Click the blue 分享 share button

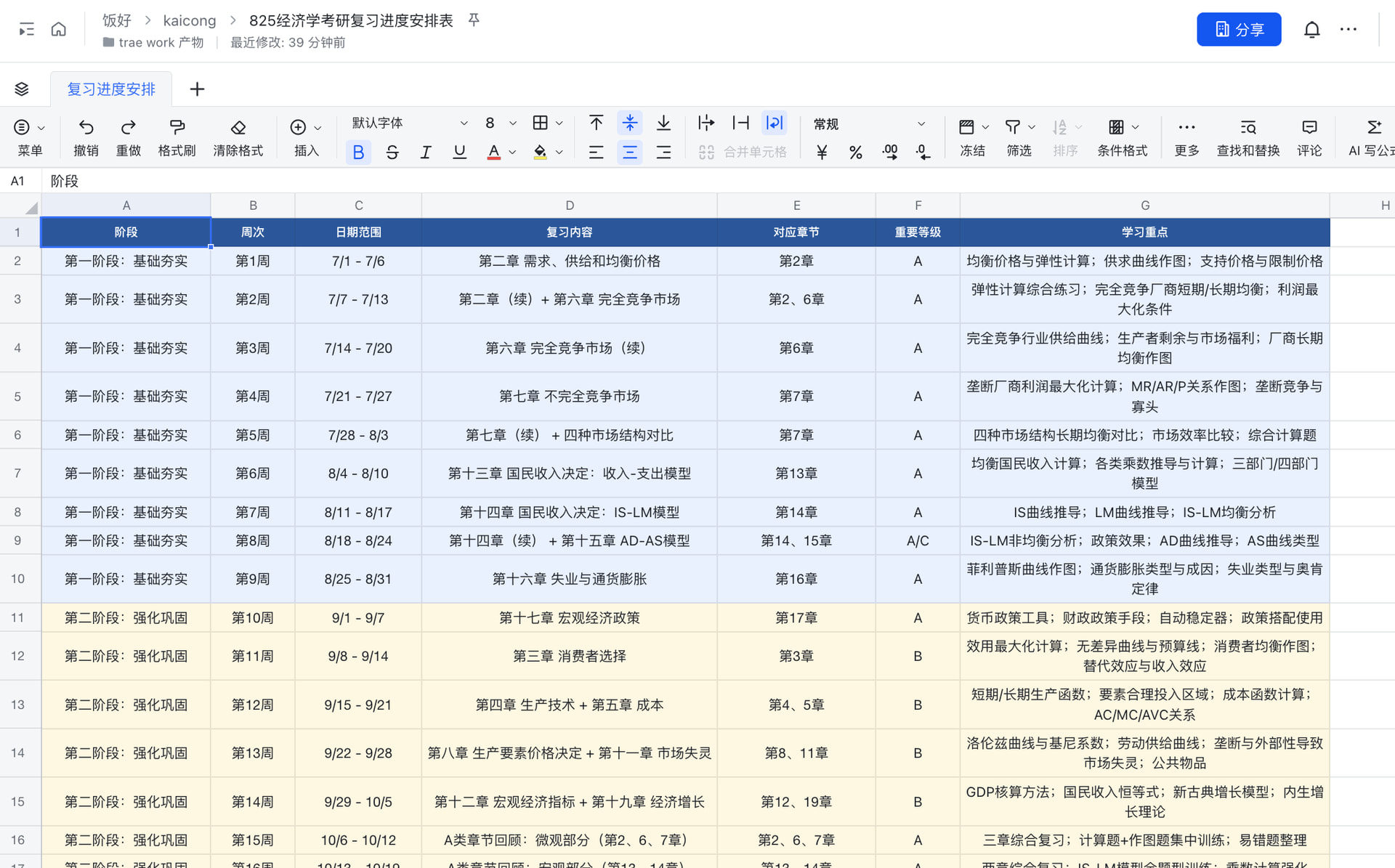[1239, 29]
